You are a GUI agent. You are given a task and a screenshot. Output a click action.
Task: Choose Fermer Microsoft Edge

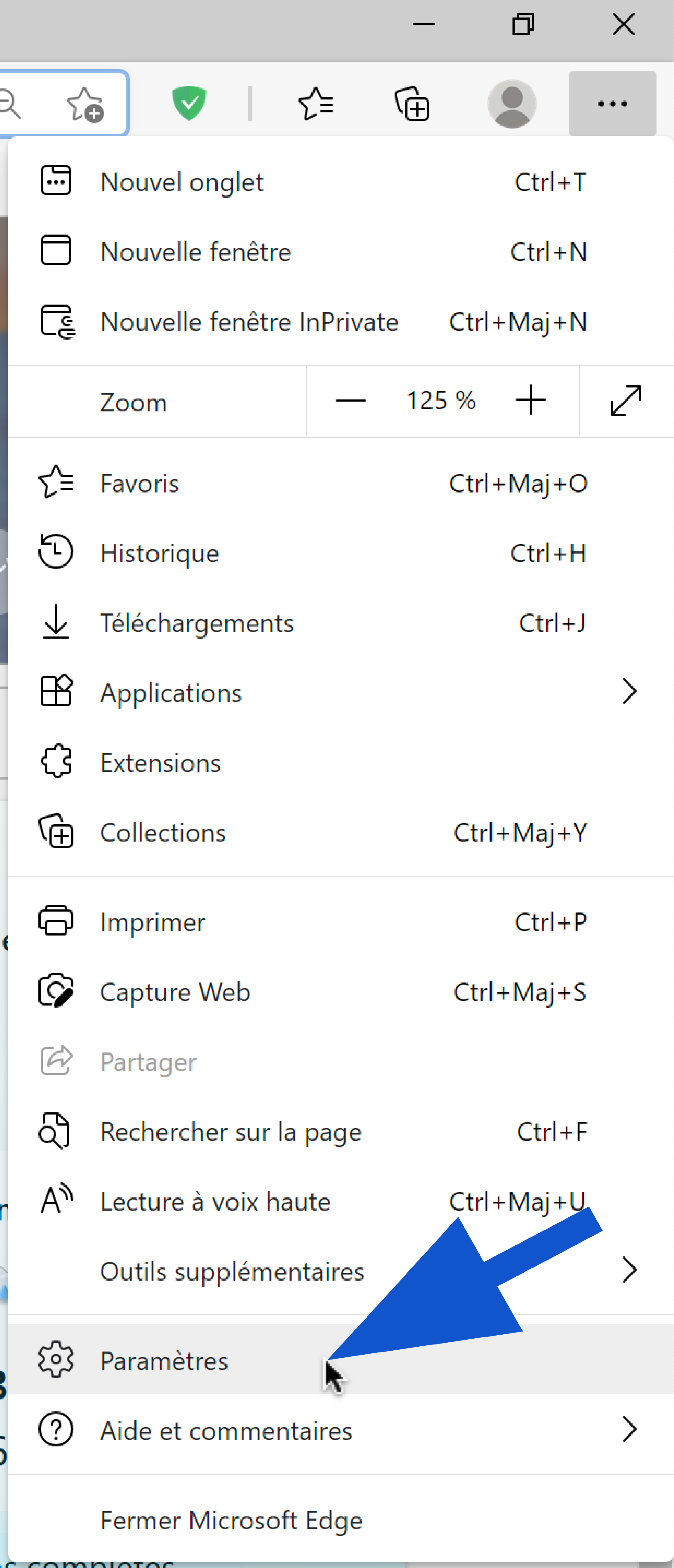[x=341, y=1520]
